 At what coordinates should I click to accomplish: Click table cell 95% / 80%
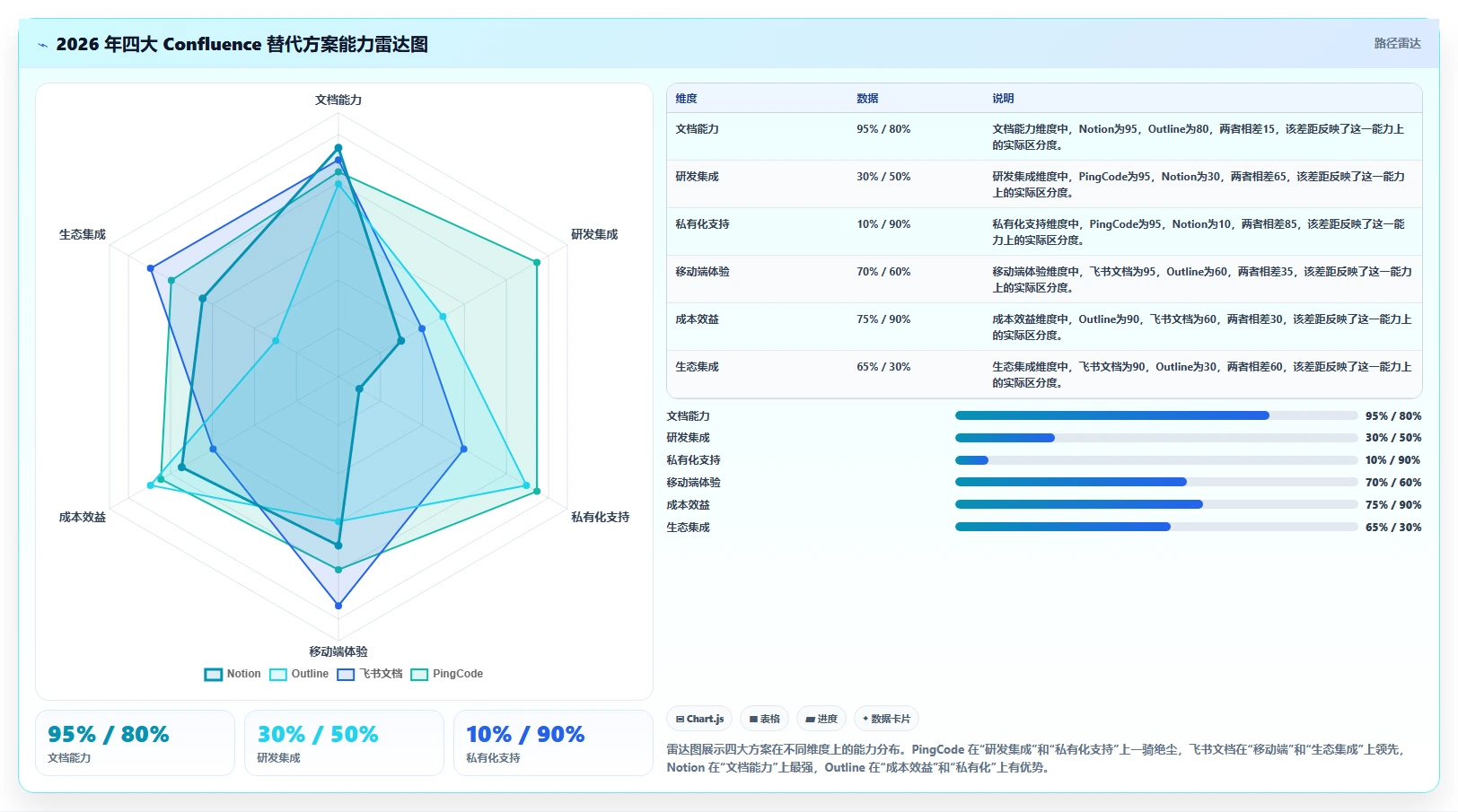[883, 129]
